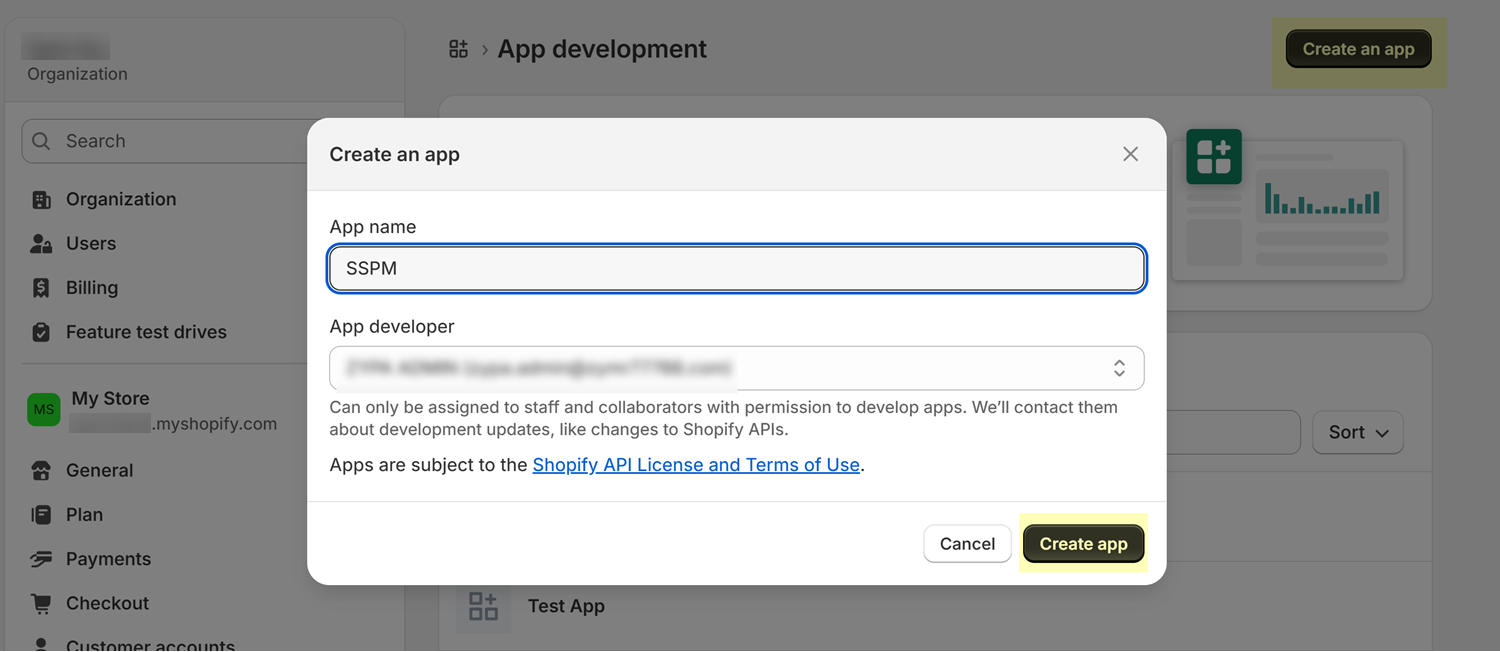Open Customer accounts in the sidebar
Viewport: 1500px width, 652px height.
coord(150,645)
